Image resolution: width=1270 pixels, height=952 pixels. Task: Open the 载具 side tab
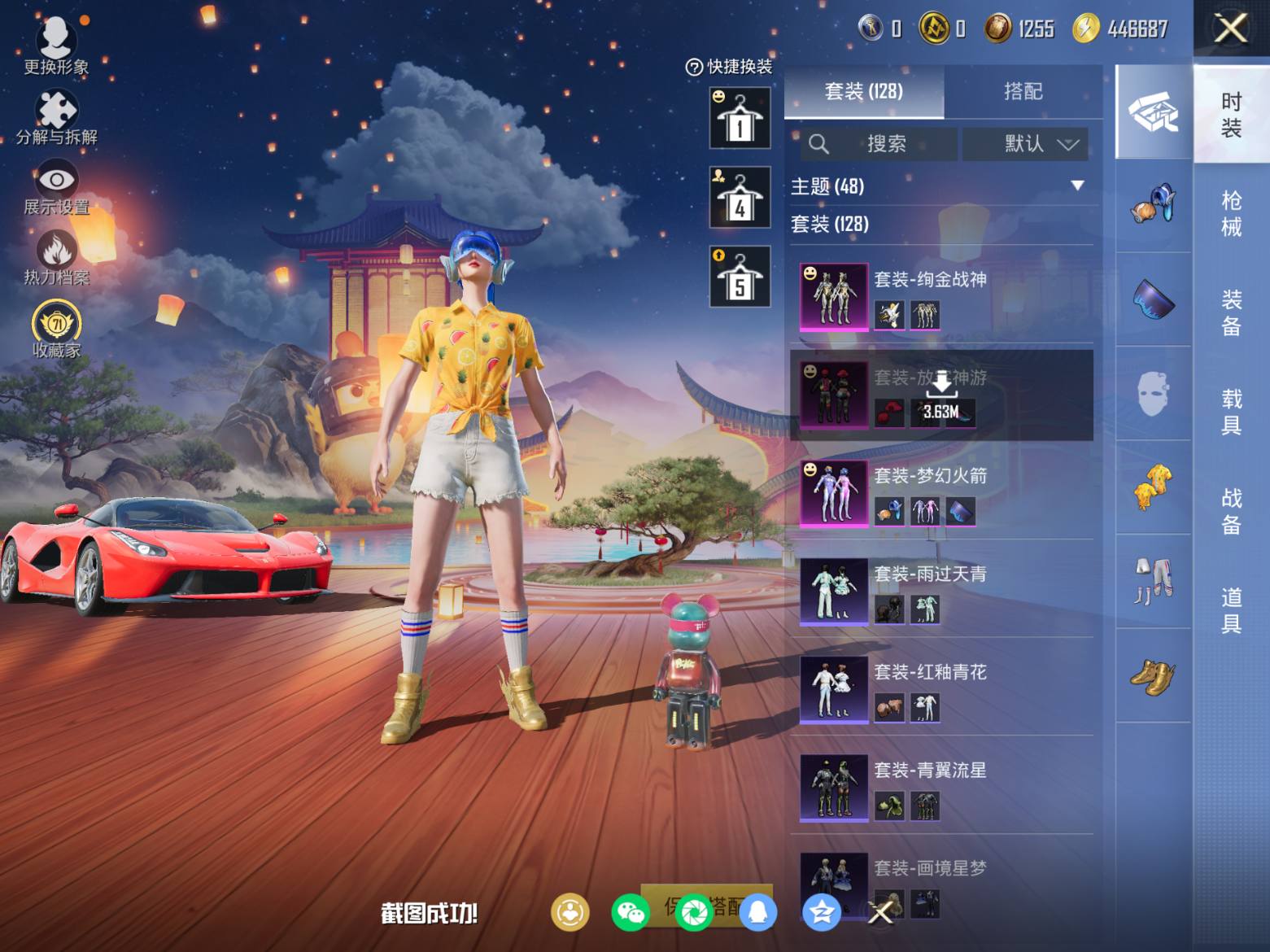coord(1232,412)
